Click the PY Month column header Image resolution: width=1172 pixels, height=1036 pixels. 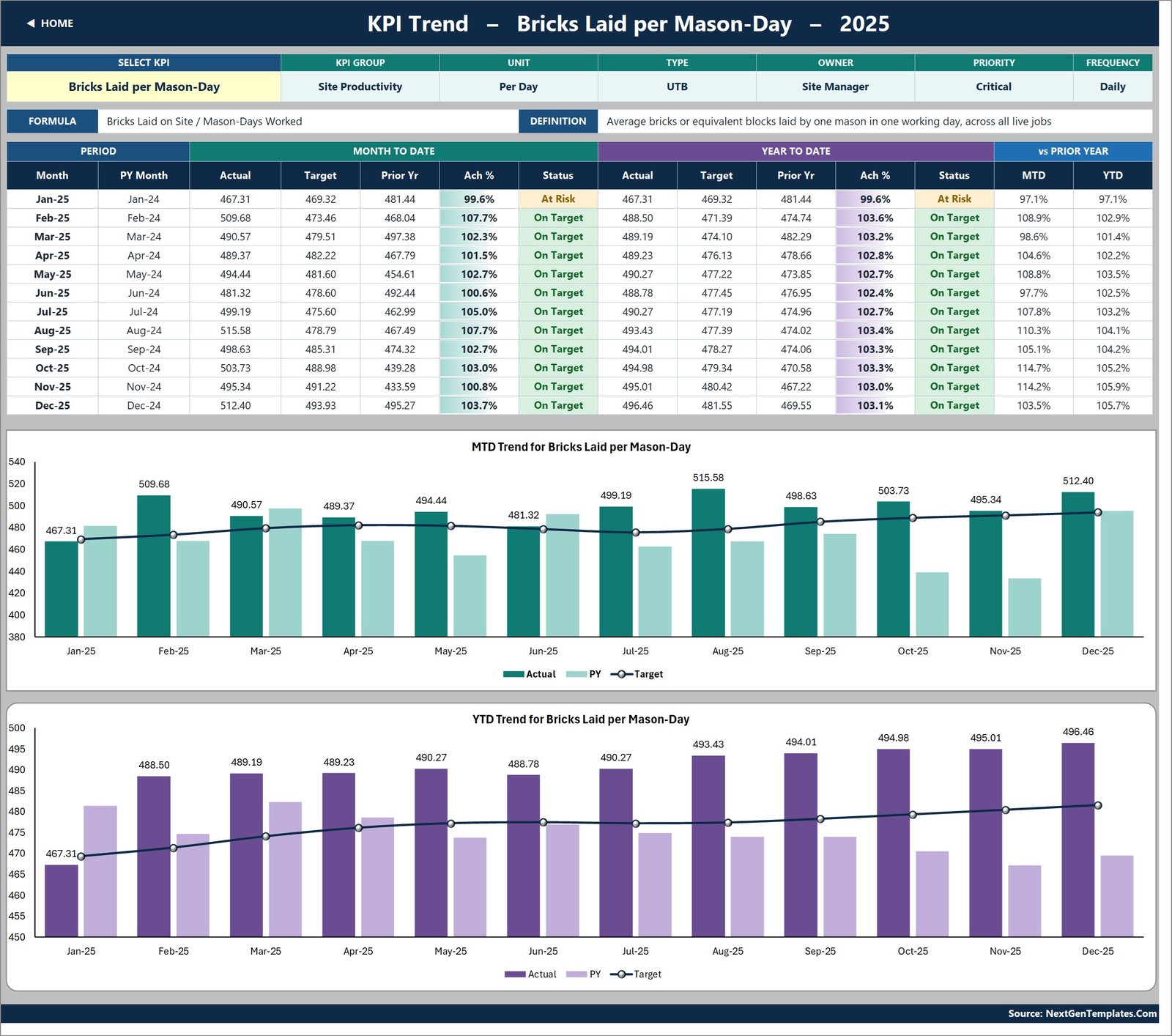coord(144,175)
